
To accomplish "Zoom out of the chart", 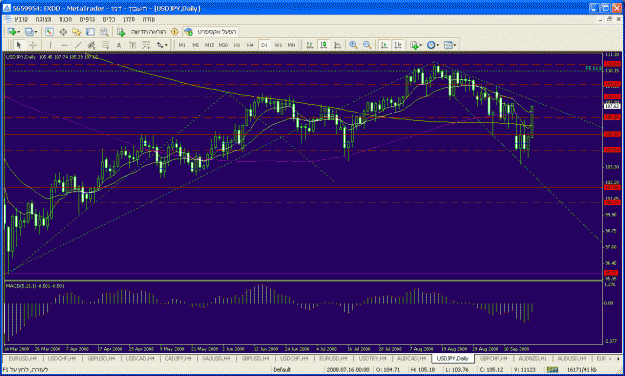I will coord(367,45).
